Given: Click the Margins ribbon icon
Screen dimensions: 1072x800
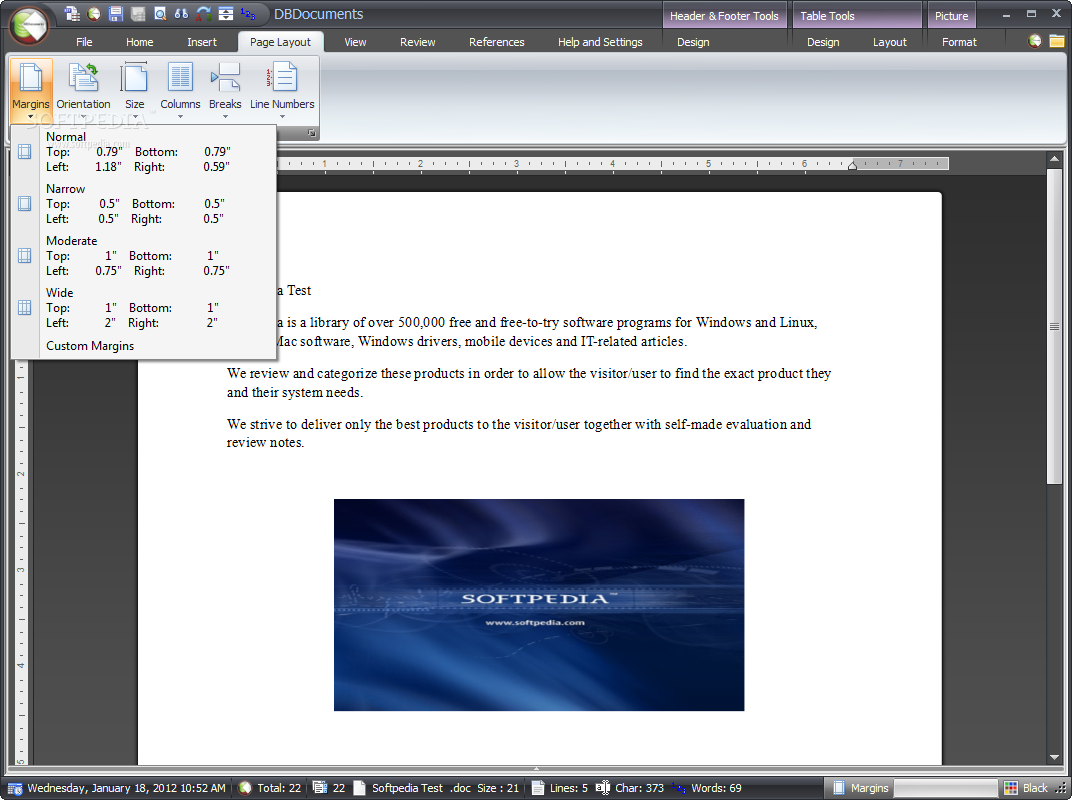Looking at the screenshot, I should pos(31,77).
